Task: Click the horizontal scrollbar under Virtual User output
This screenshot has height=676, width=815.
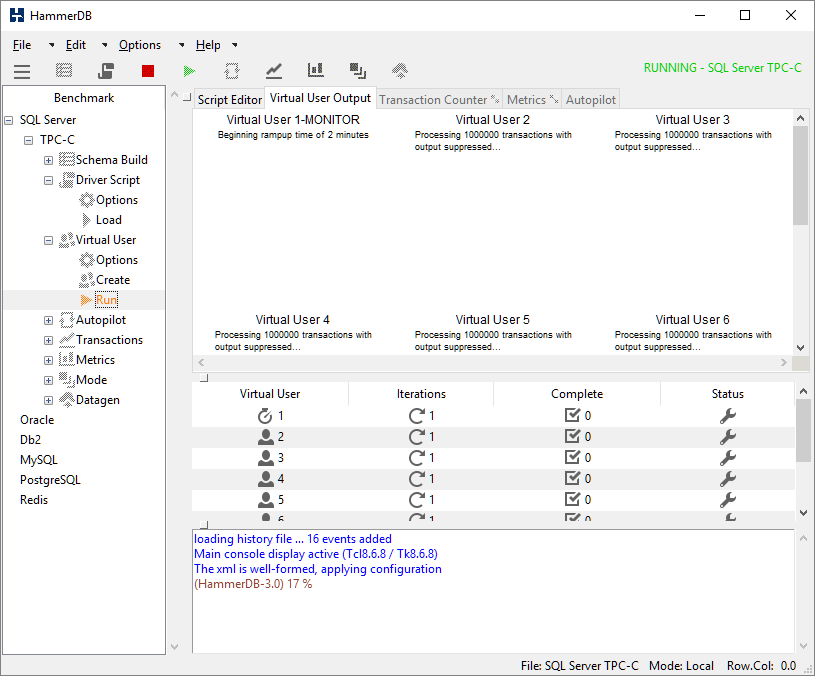Action: [x=493, y=363]
